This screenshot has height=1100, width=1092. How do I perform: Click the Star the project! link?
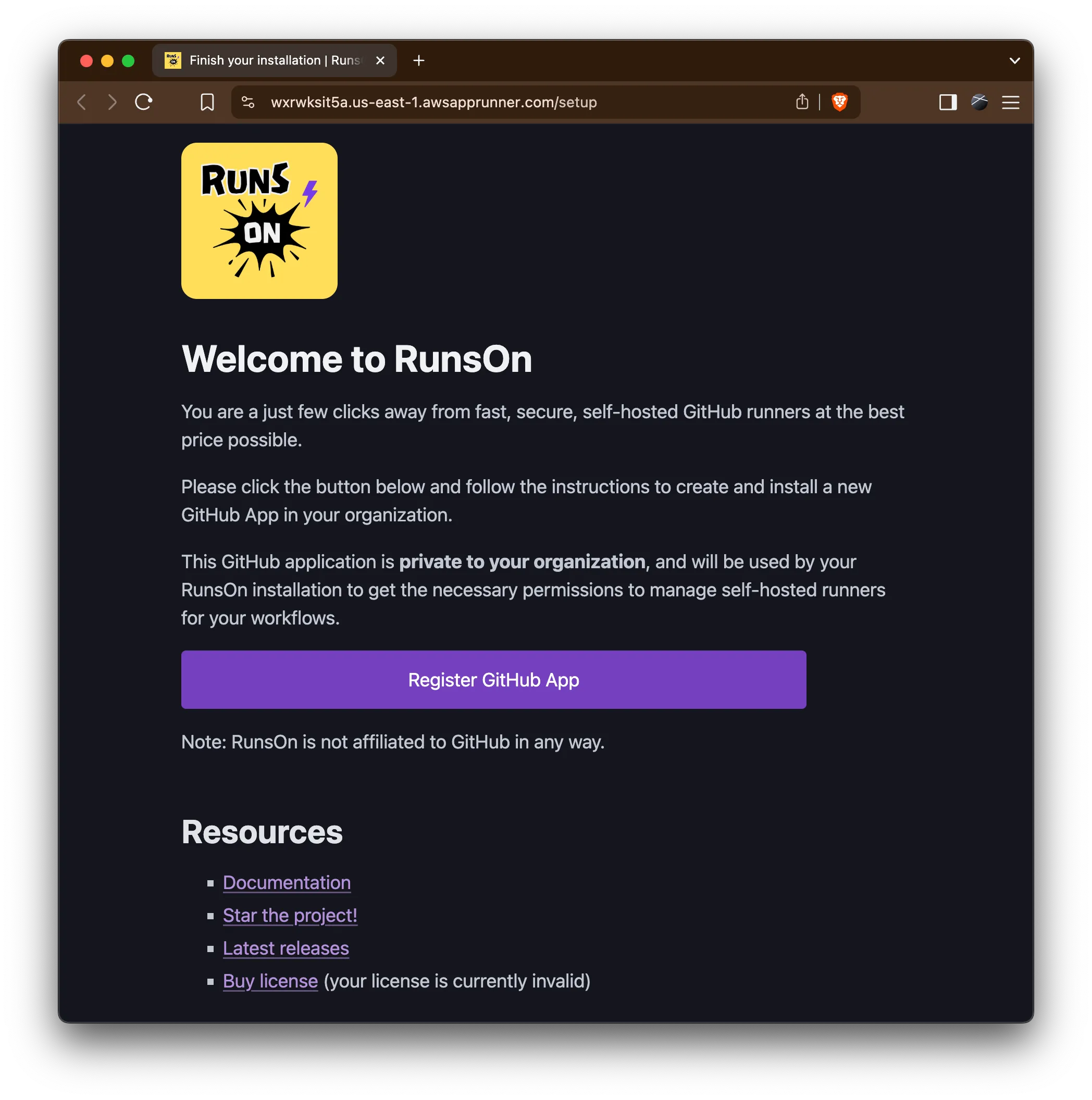(290, 916)
